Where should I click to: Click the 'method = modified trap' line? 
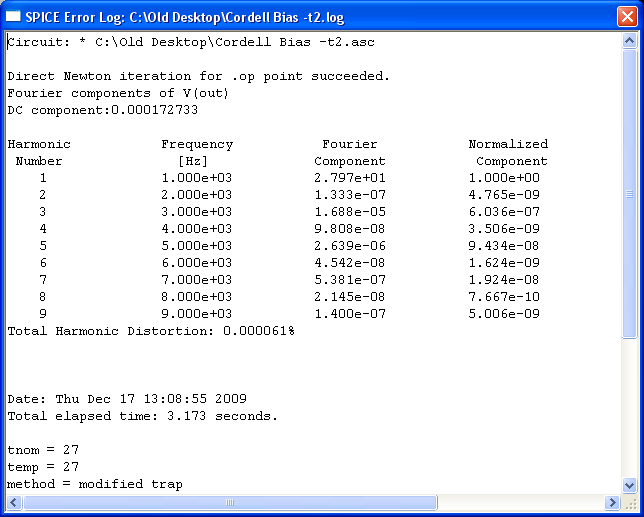pyautogui.click(x=95, y=484)
